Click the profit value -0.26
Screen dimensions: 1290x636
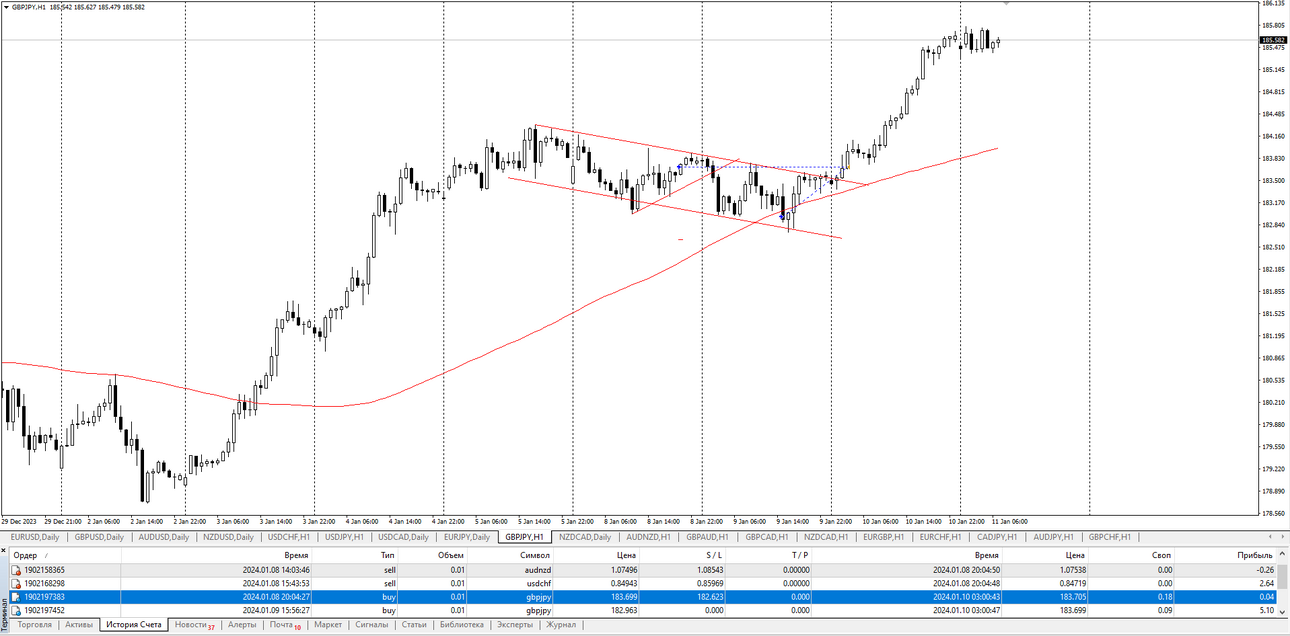pyautogui.click(x=1264, y=570)
